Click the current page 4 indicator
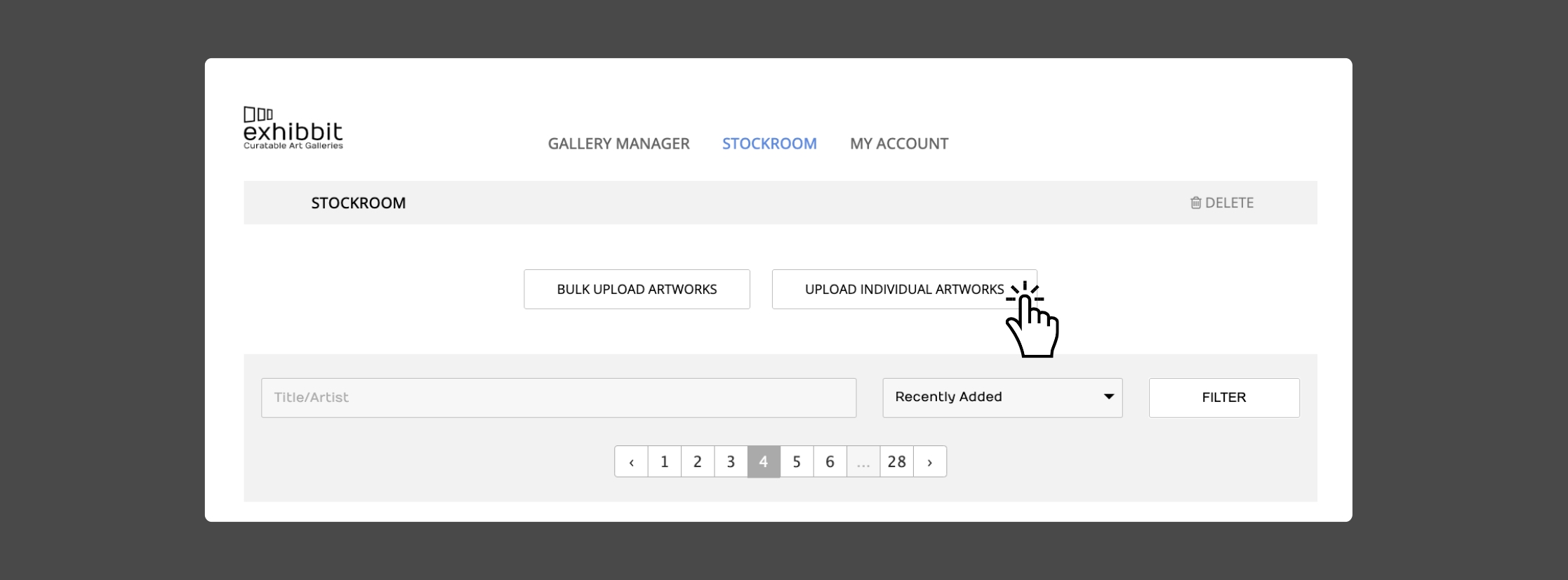The image size is (1568, 580). point(764,461)
